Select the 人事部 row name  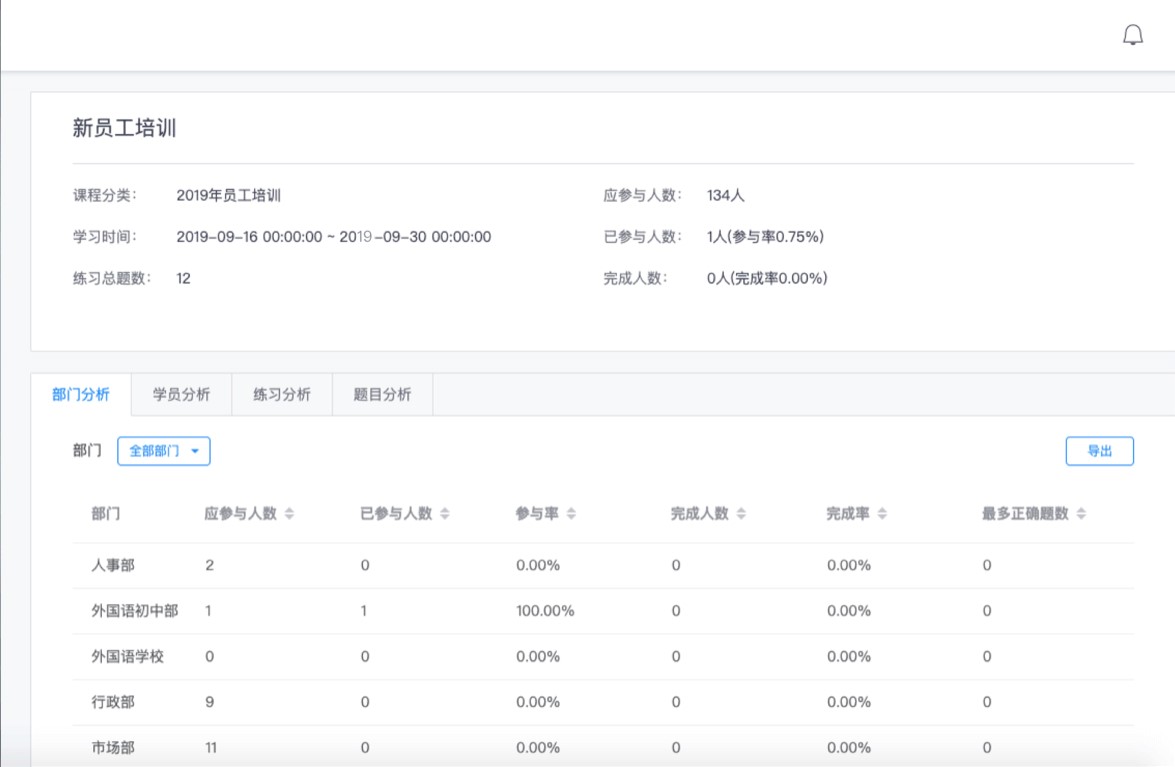coord(113,565)
